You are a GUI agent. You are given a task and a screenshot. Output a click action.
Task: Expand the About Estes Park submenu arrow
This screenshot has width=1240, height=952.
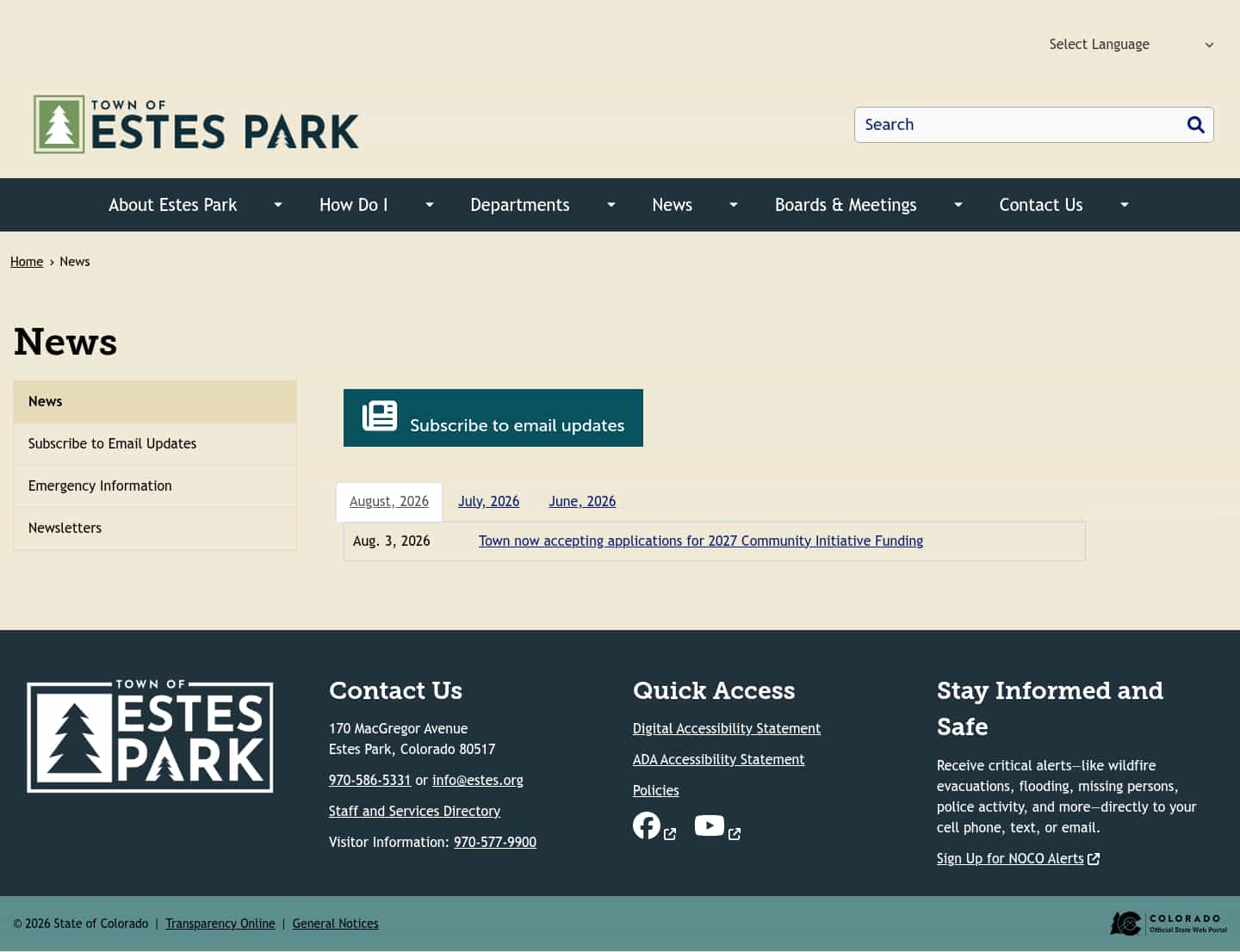[x=278, y=205]
